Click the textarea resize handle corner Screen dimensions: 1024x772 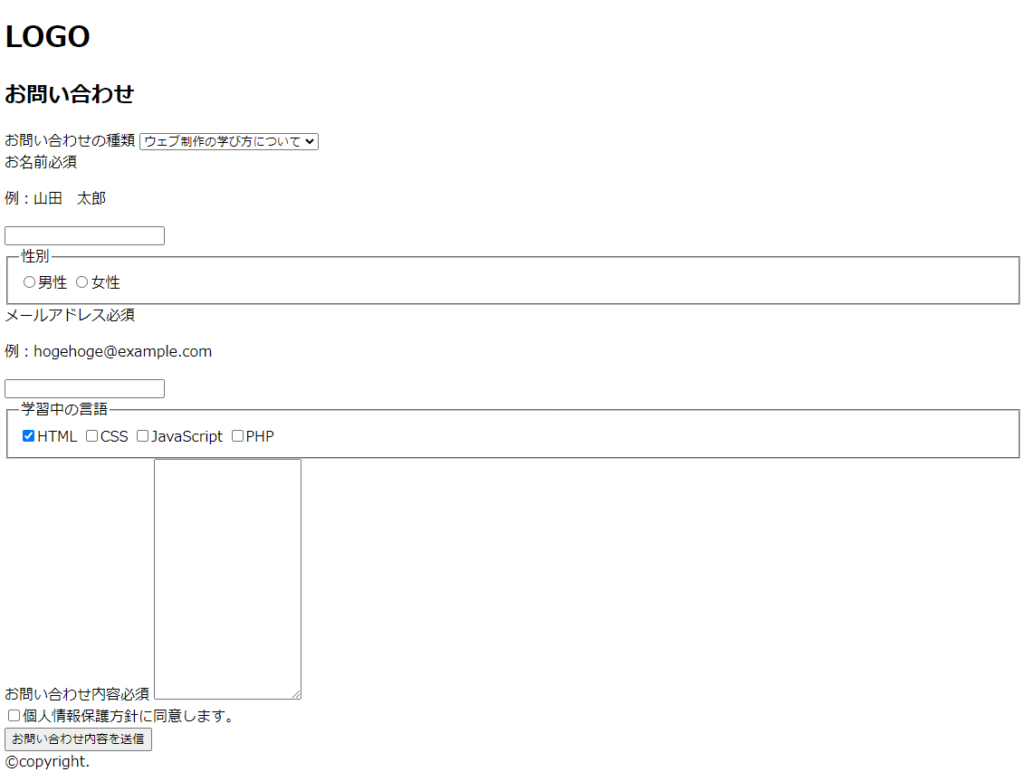pyautogui.click(x=296, y=694)
